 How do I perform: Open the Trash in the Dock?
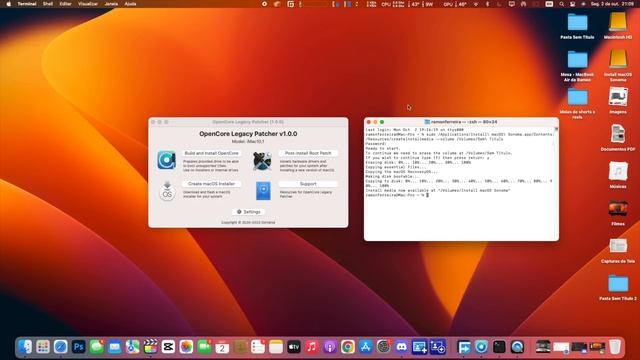[x=615, y=347]
